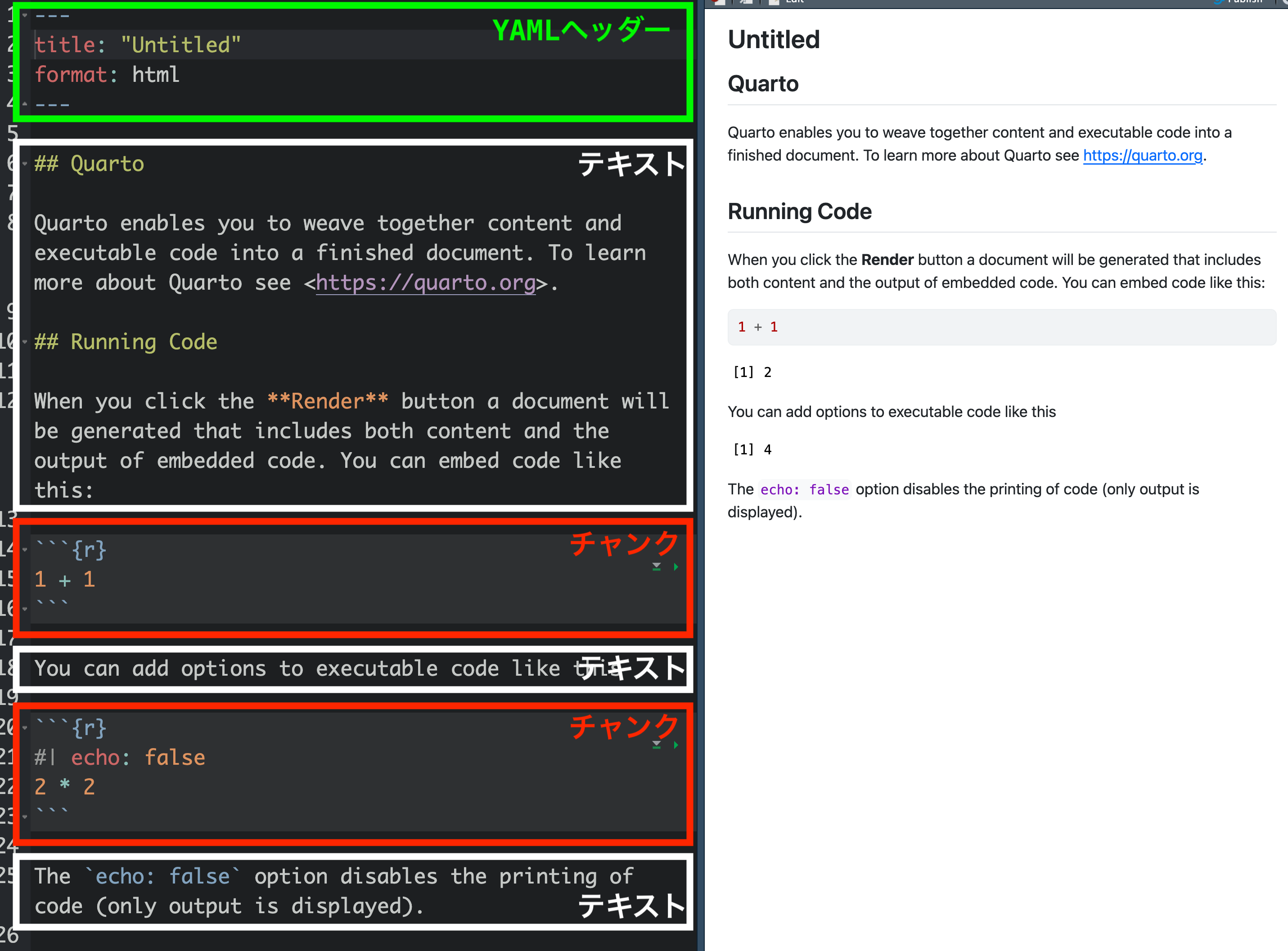1288x951 pixels.
Task: Run all chunks above the echo: false chunk
Action: click(x=657, y=745)
